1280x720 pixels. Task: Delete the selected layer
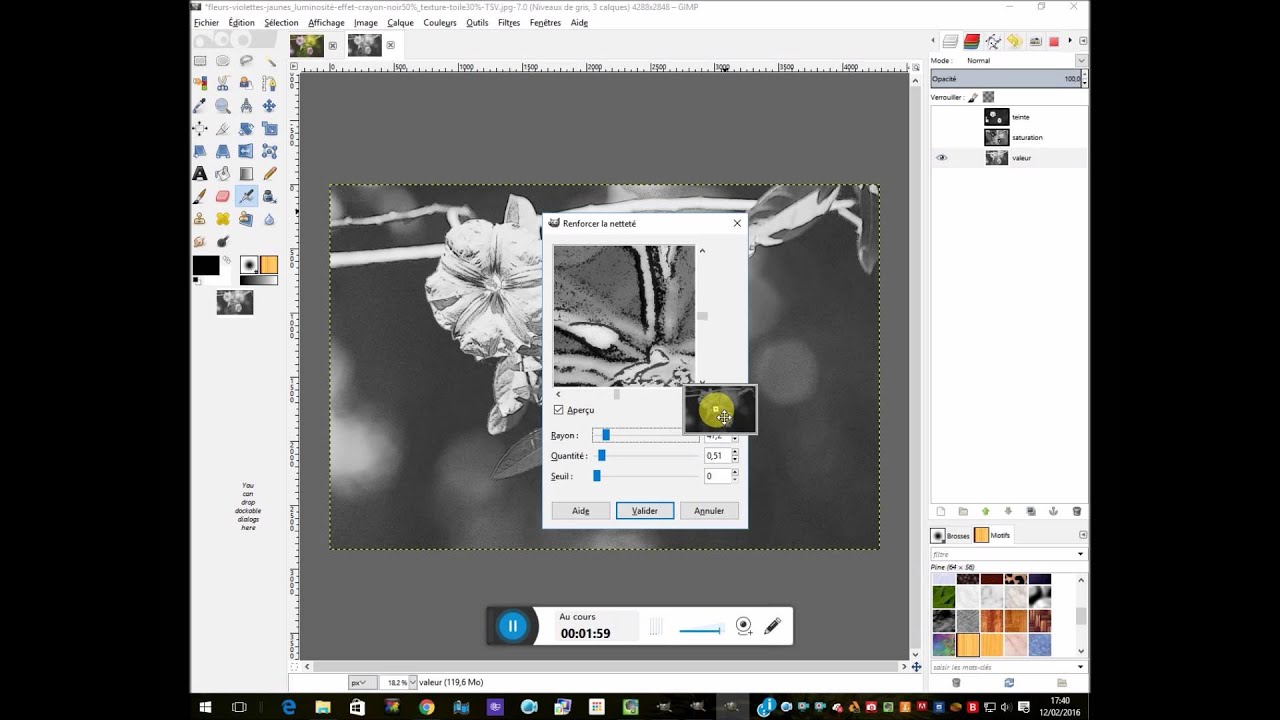tap(1077, 511)
